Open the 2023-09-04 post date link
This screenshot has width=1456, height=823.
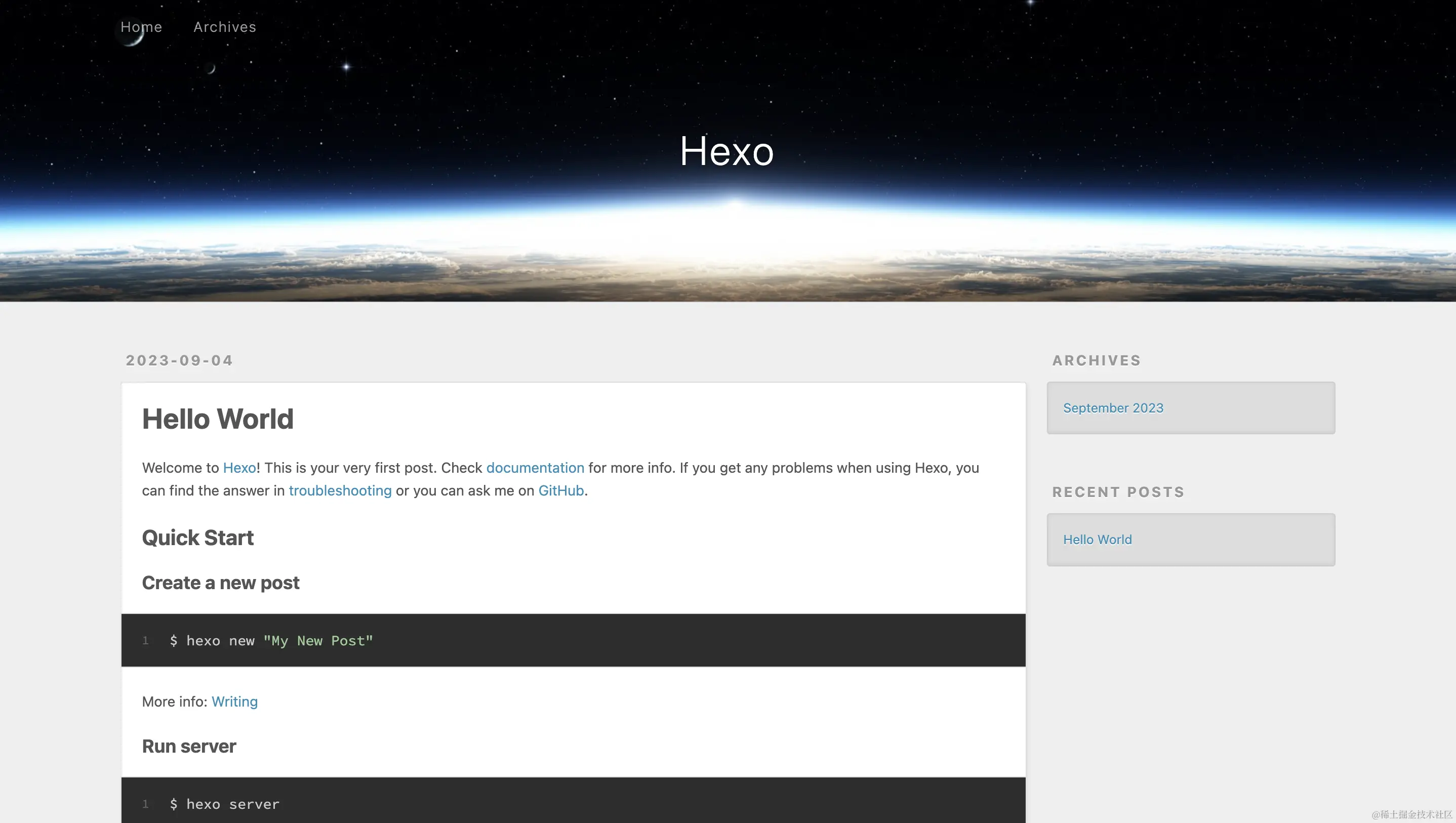coord(179,360)
